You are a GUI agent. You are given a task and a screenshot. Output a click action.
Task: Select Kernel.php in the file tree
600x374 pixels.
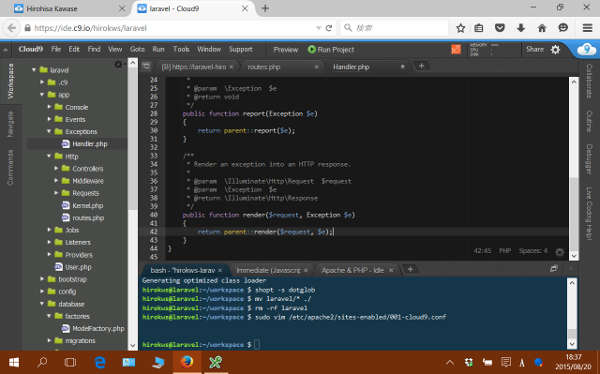coord(88,206)
